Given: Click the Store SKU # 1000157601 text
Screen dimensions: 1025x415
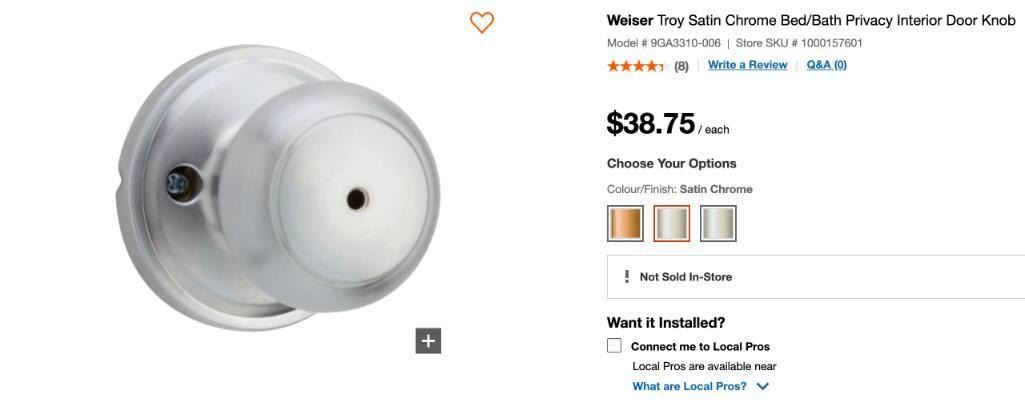Looking at the screenshot, I should 799,43.
